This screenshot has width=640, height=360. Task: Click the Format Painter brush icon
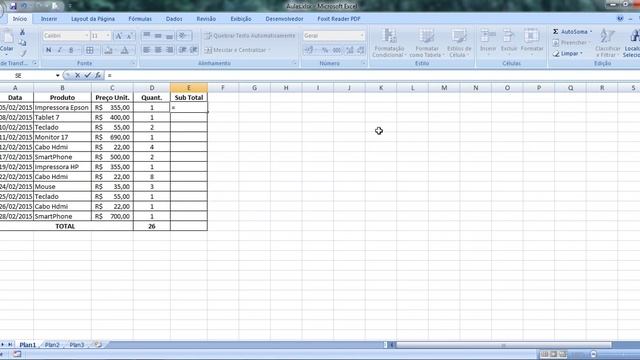pos(23,53)
